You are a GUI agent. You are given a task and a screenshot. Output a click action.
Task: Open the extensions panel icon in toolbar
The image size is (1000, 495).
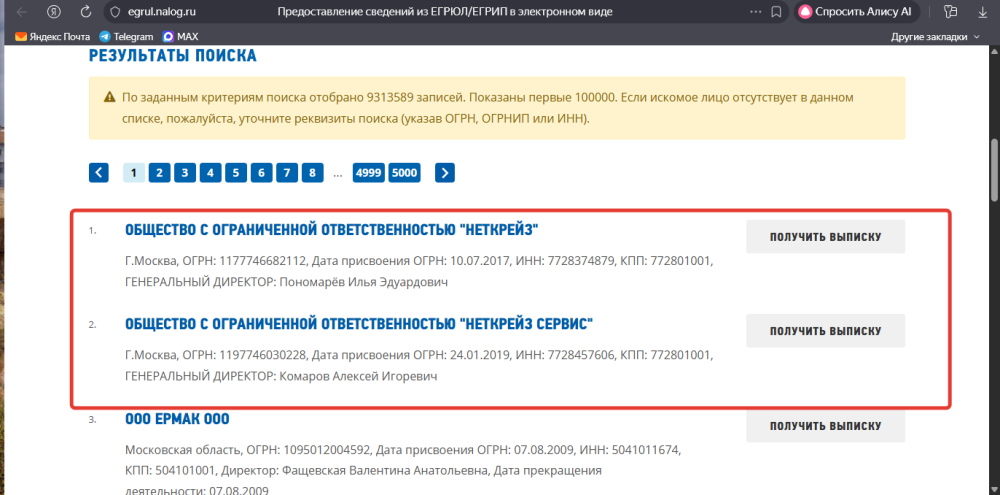click(950, 12)
